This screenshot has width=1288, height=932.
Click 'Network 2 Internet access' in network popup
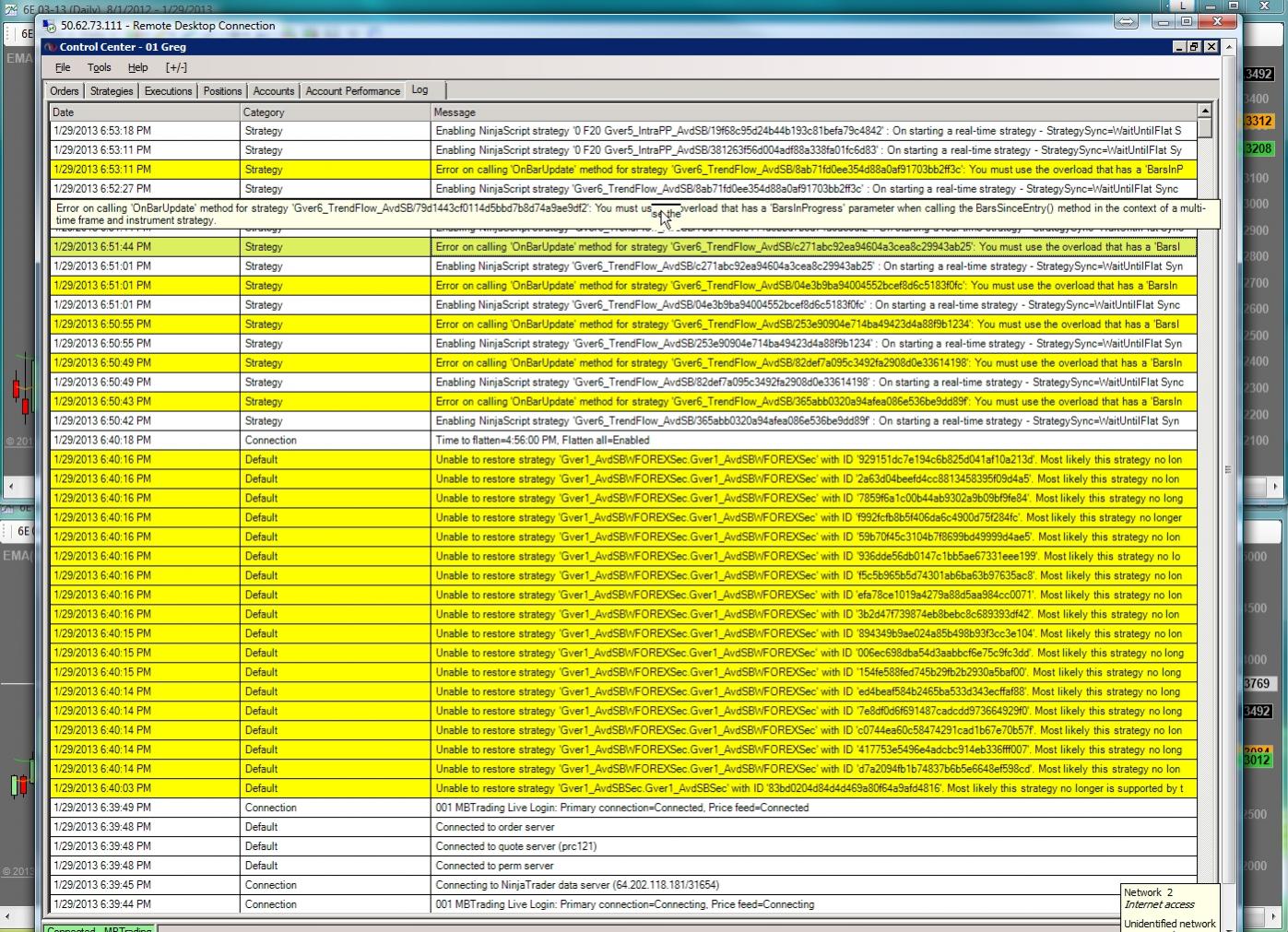(x=1159, y=899)
